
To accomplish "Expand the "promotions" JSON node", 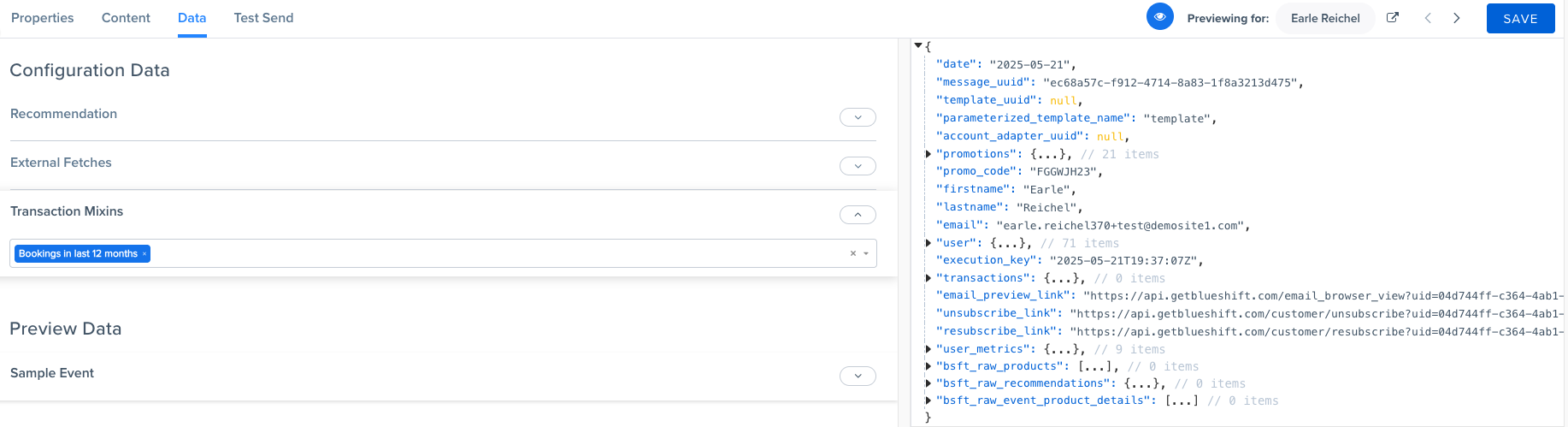I will (928, 154).
